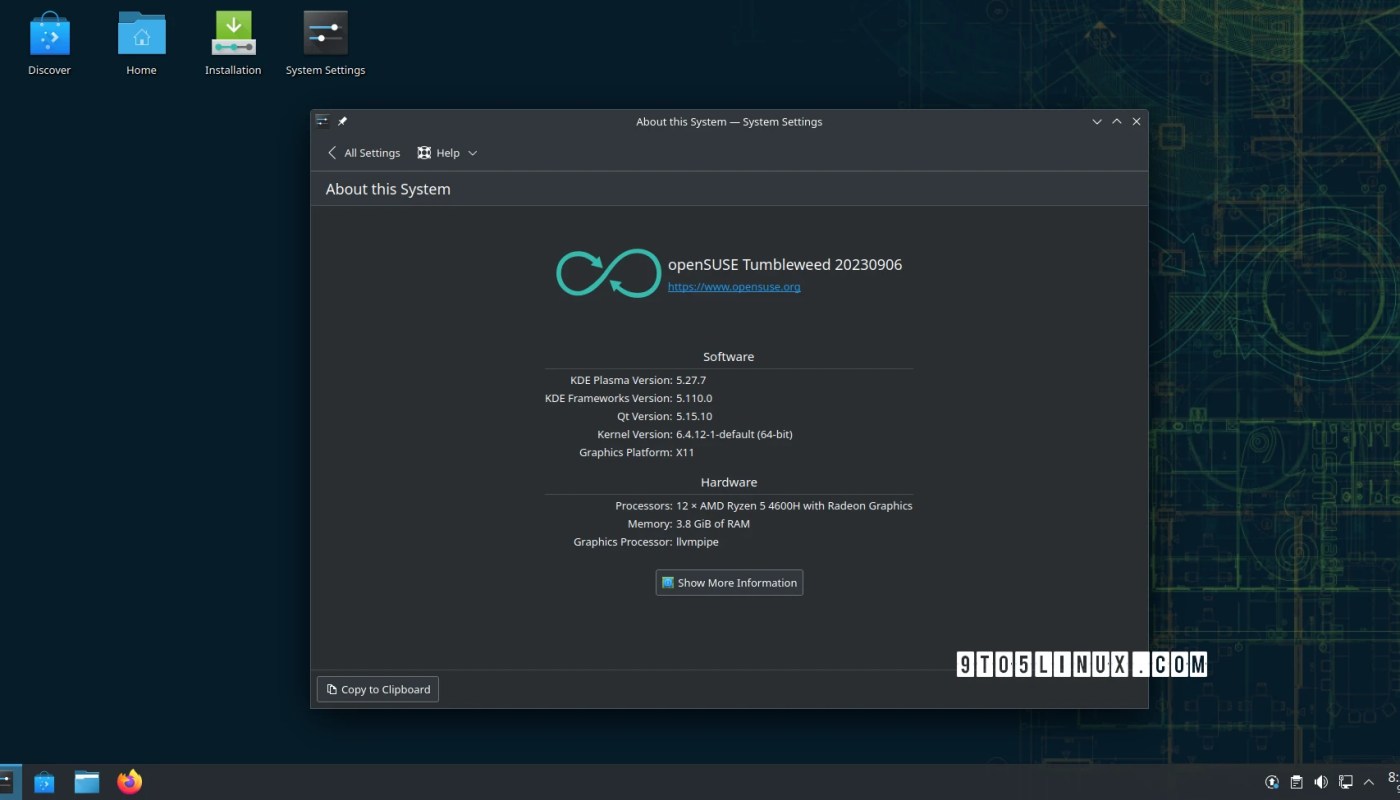Viewport: 1400px width, 800px height.
Task: Click Copy to Clipboard button
Action: [x=378, y=689]
